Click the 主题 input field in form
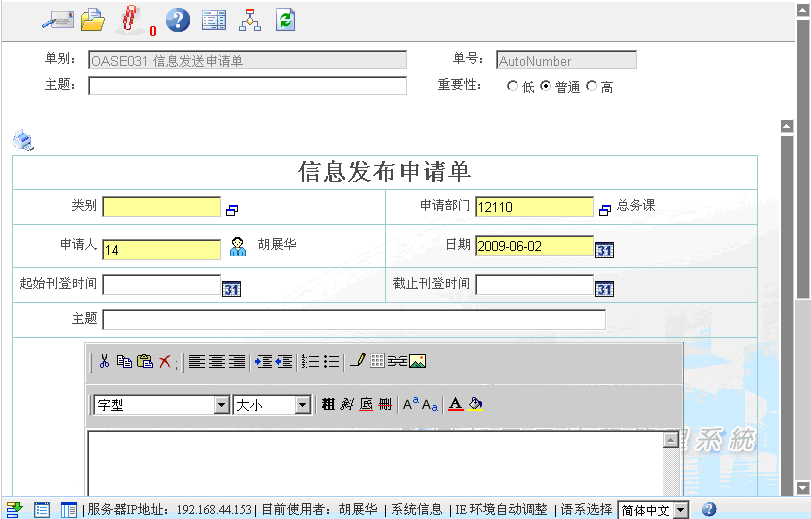The height and width of the screenshot is (519, 811). click(x=354, y=320)
